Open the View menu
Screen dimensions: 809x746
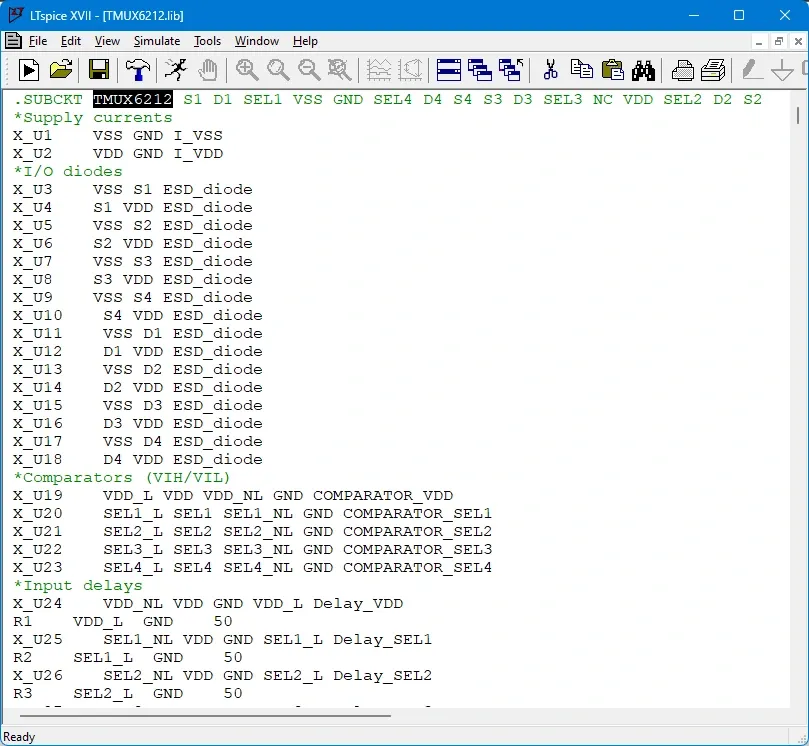[x=107, y=41]
